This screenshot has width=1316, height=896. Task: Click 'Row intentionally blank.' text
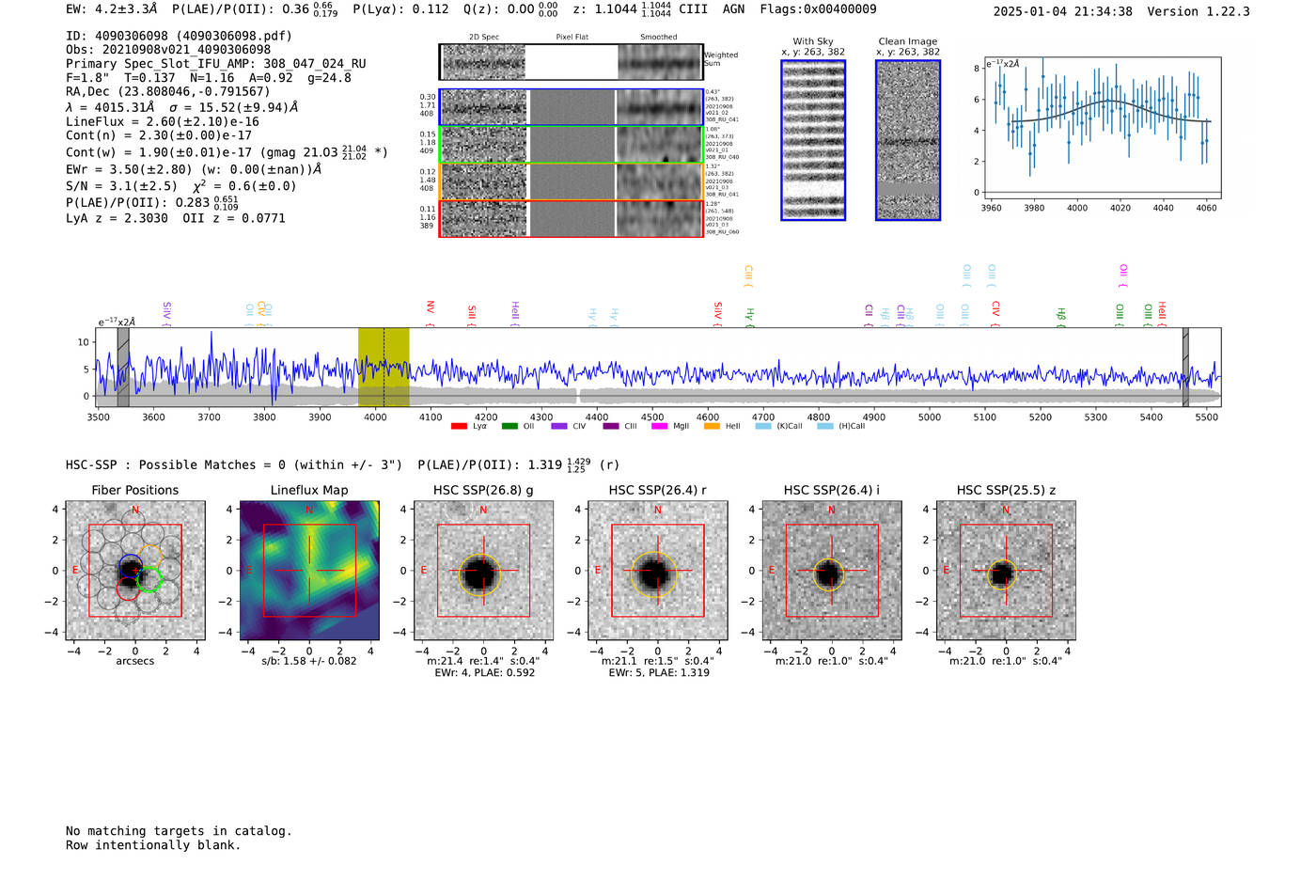click(x=153, y=845)
